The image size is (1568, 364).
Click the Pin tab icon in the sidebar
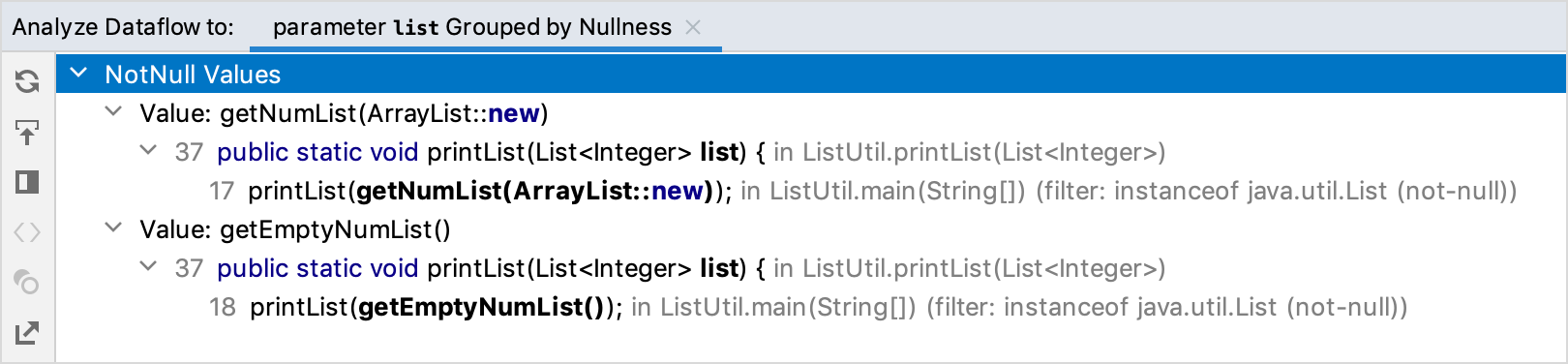[27, 132]
